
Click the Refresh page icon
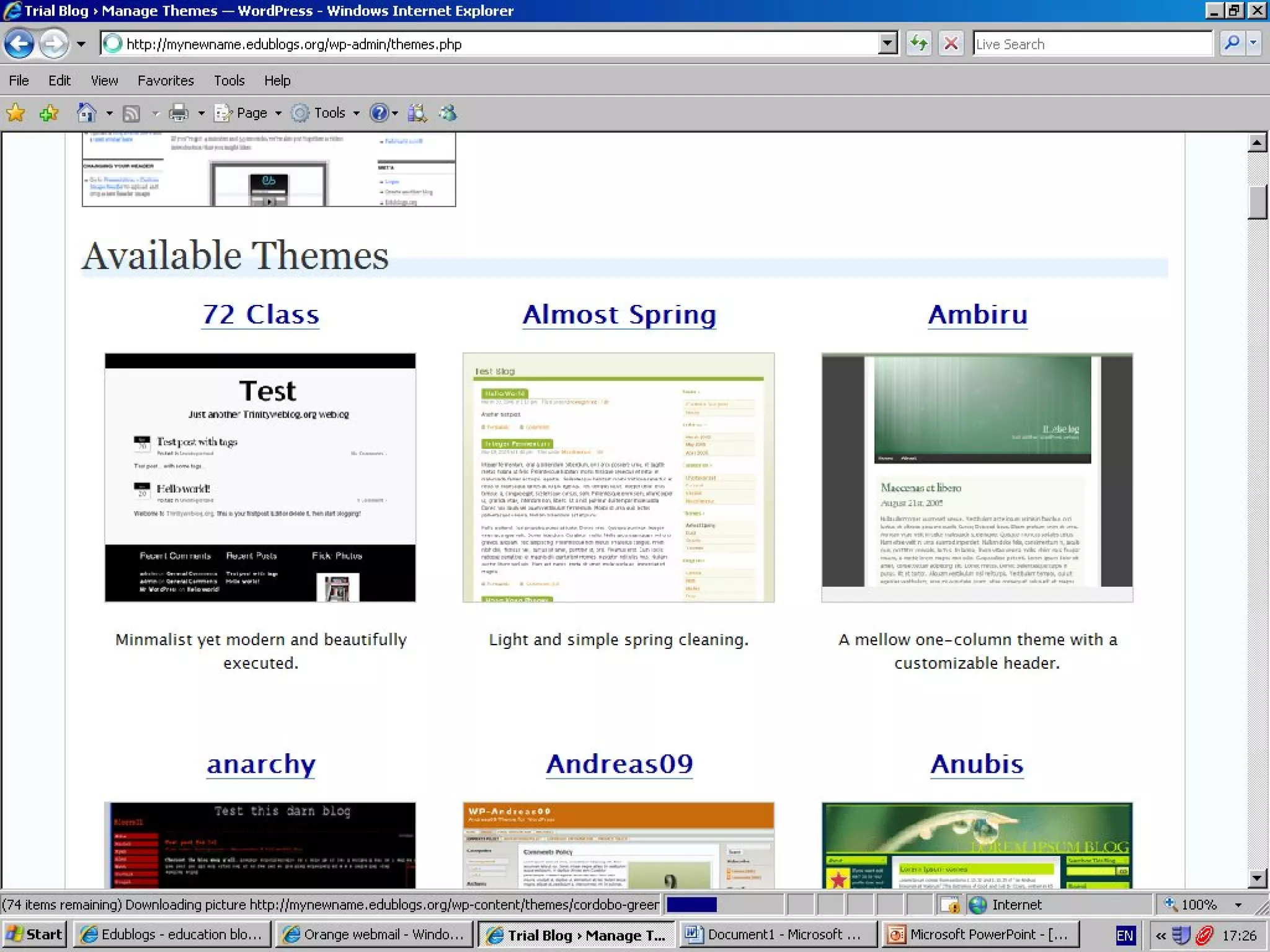[x=918, y=44]
